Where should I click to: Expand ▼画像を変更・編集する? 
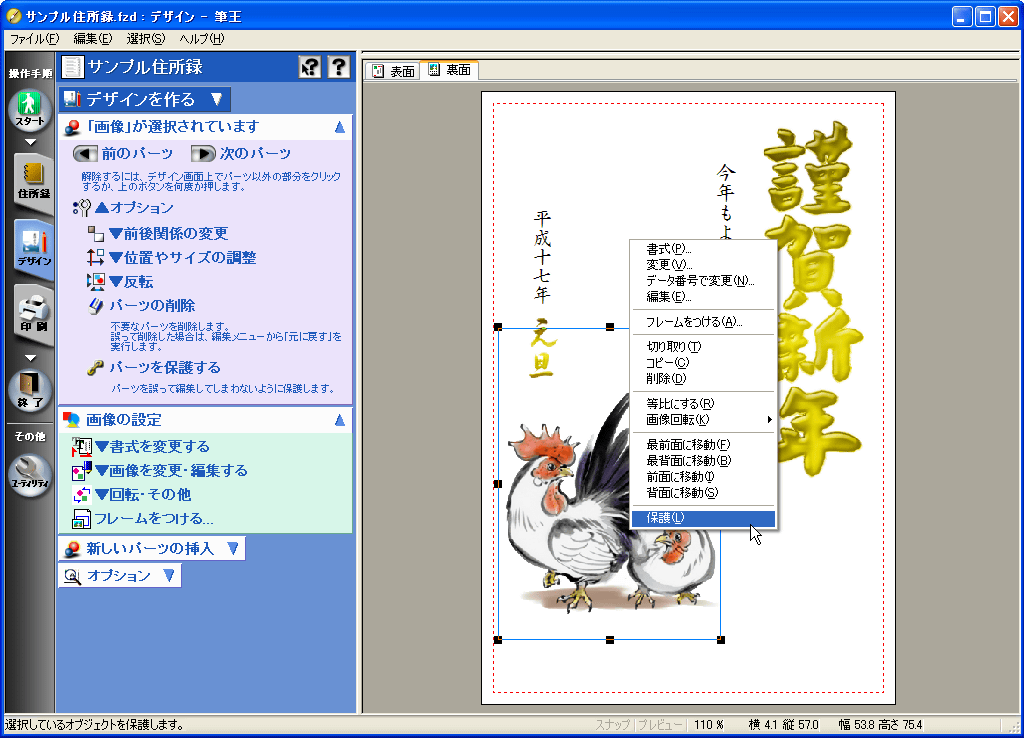pyautogui.click(x=171, y=471)
